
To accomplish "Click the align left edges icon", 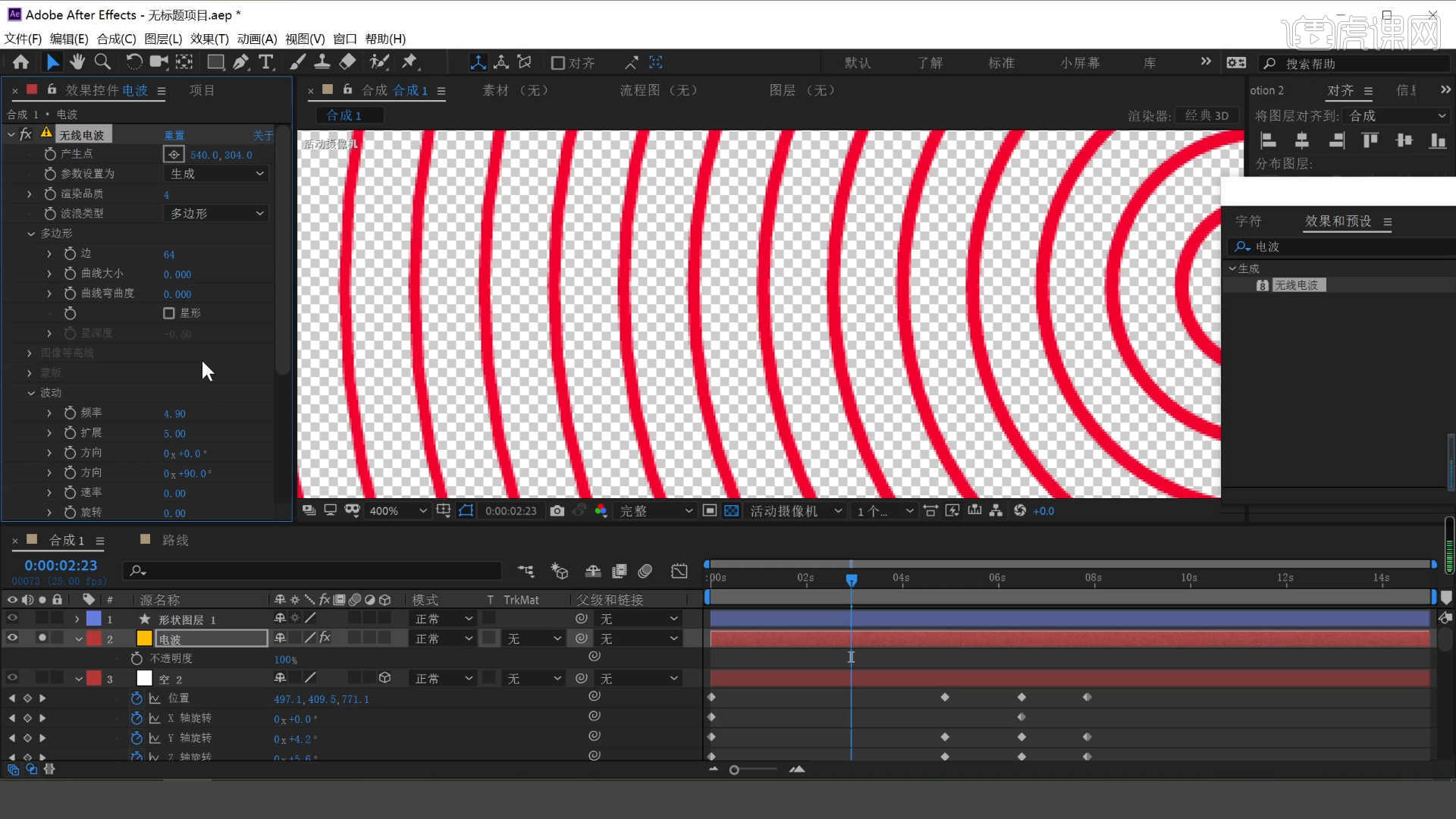I will pyautogui.click(x=1267, y=140).
